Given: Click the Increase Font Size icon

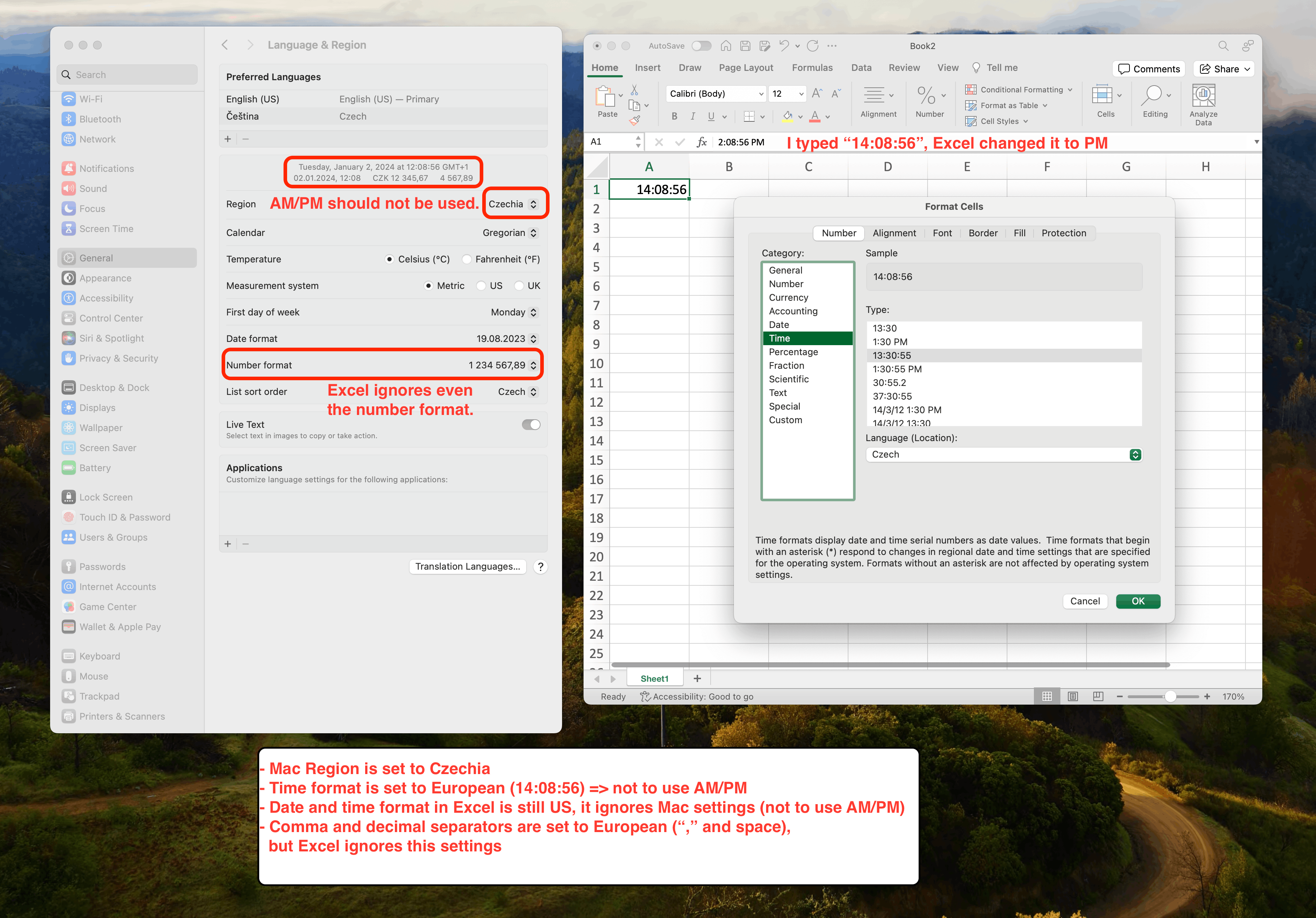Looking at the screenshot, I should tap(817, 93).
